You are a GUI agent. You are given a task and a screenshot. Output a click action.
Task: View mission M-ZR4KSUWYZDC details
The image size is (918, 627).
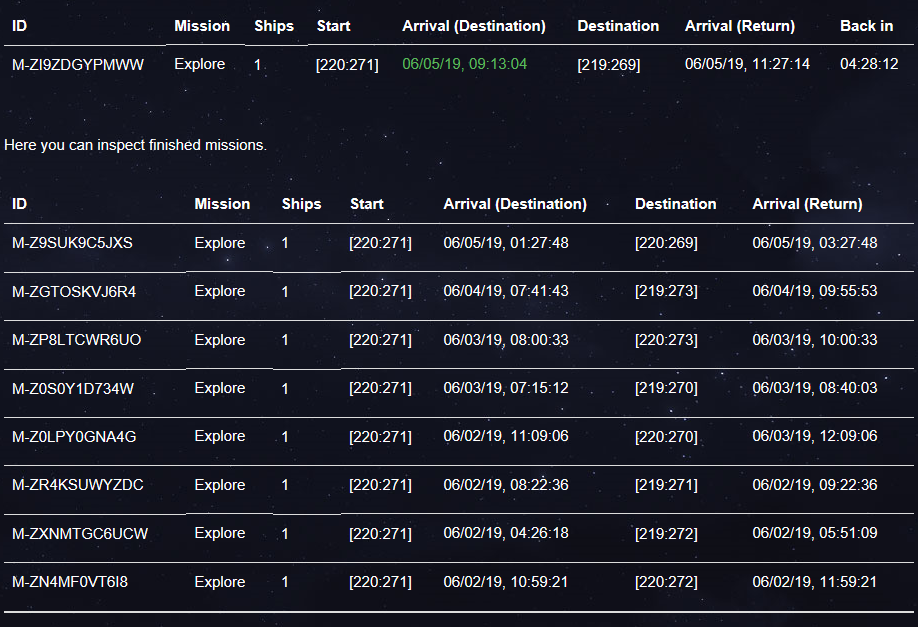click(77, 485)
